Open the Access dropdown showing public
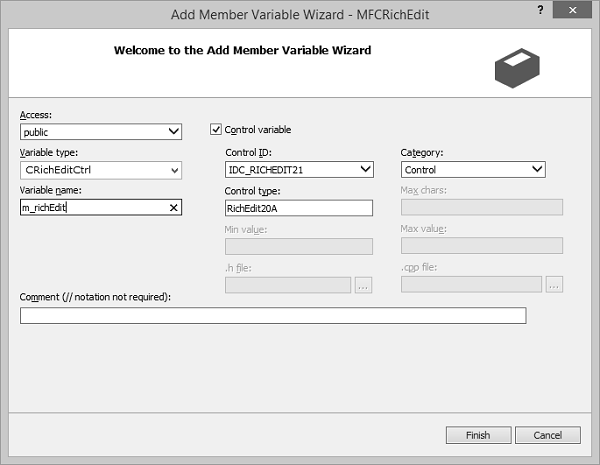Screen dimensions: 600x465 174,131
